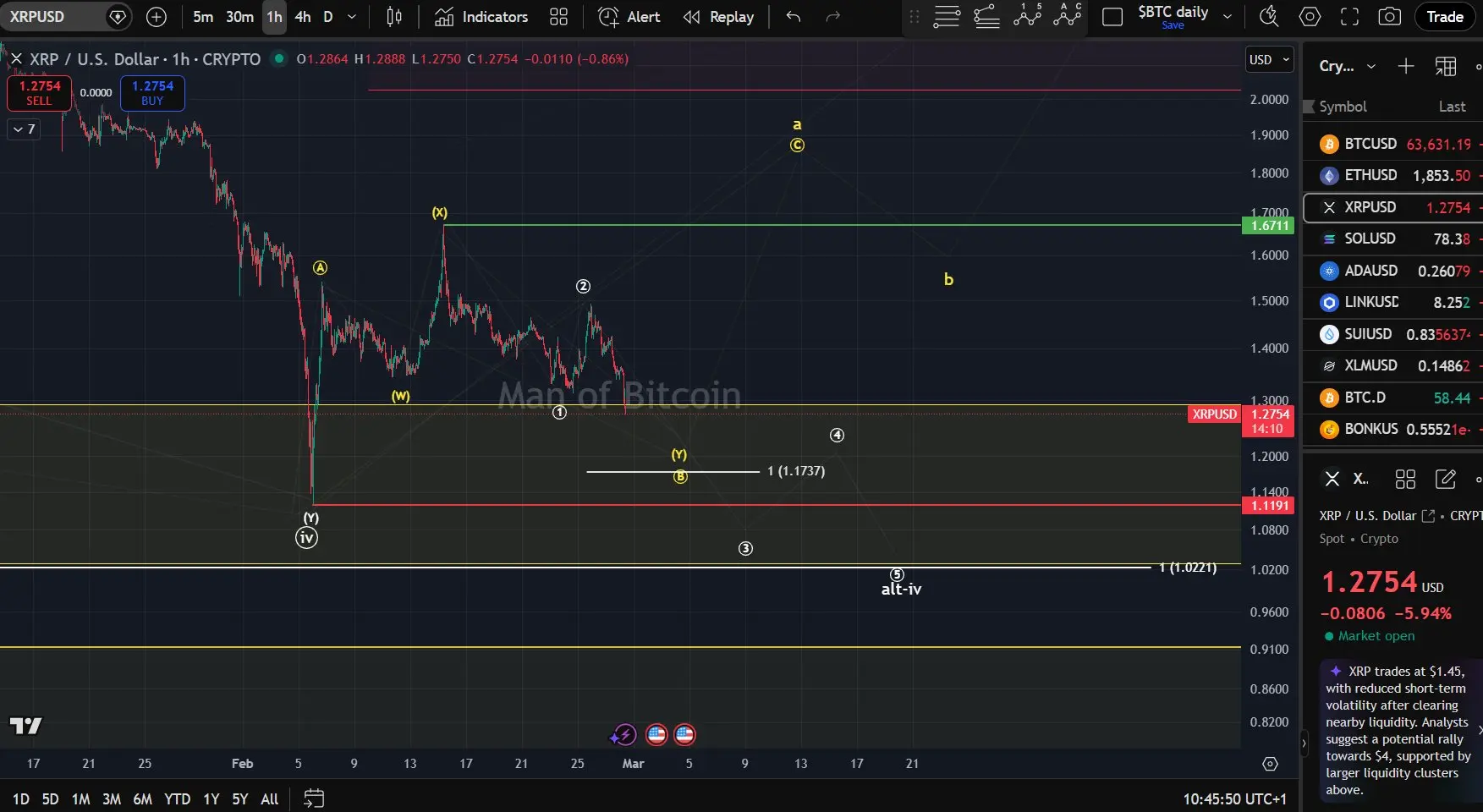Select the 1M date range
The height and width of the screenshot is (812, 1483).
[x=81, y=799]
